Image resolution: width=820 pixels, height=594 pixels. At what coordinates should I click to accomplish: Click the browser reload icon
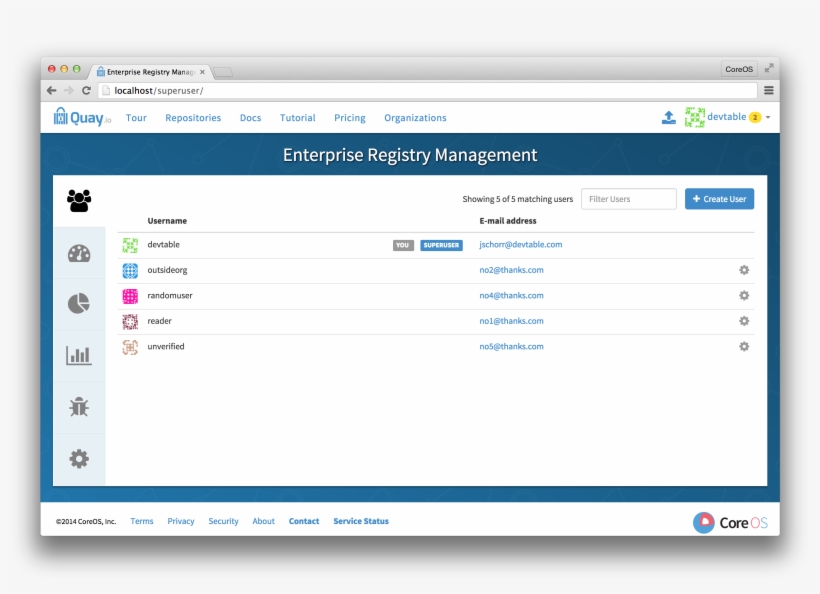point(86,89)
